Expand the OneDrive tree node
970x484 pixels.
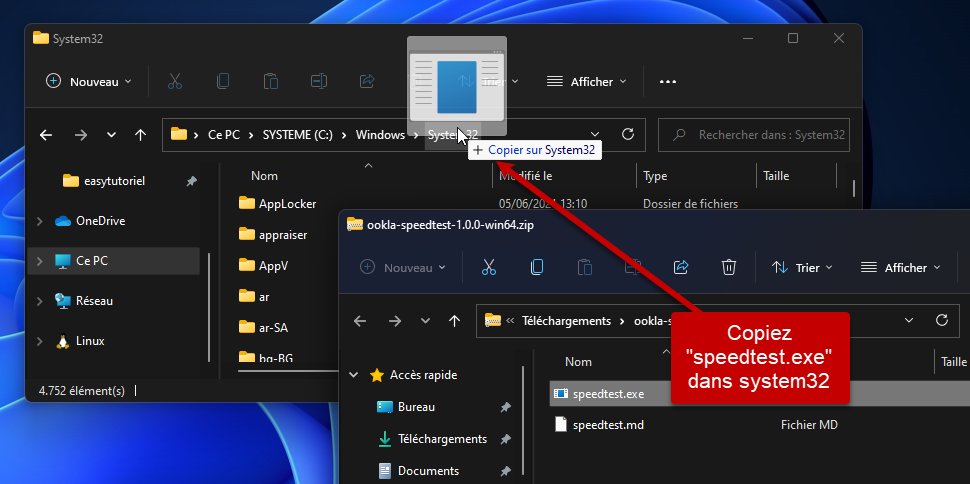pyautogui.click(x=39, y=221)
